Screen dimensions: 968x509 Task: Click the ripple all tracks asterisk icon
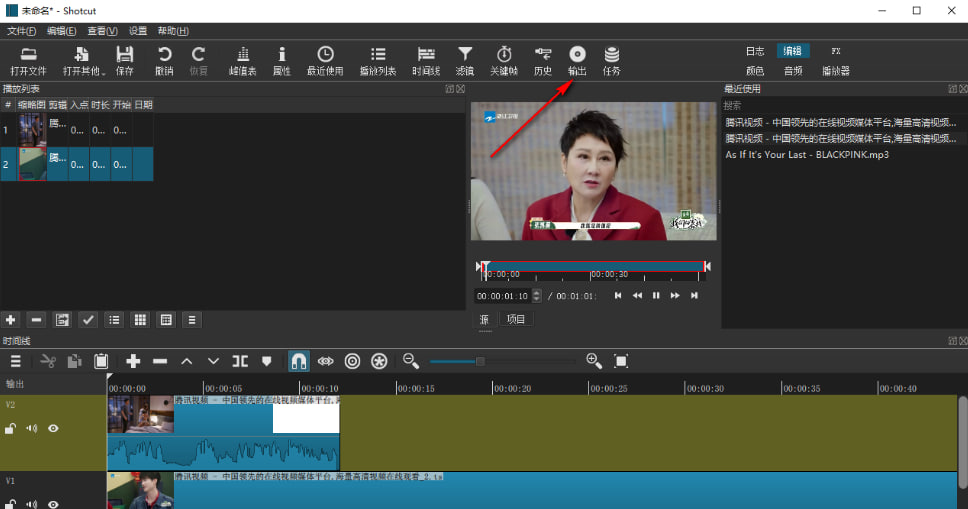(379, 361)
